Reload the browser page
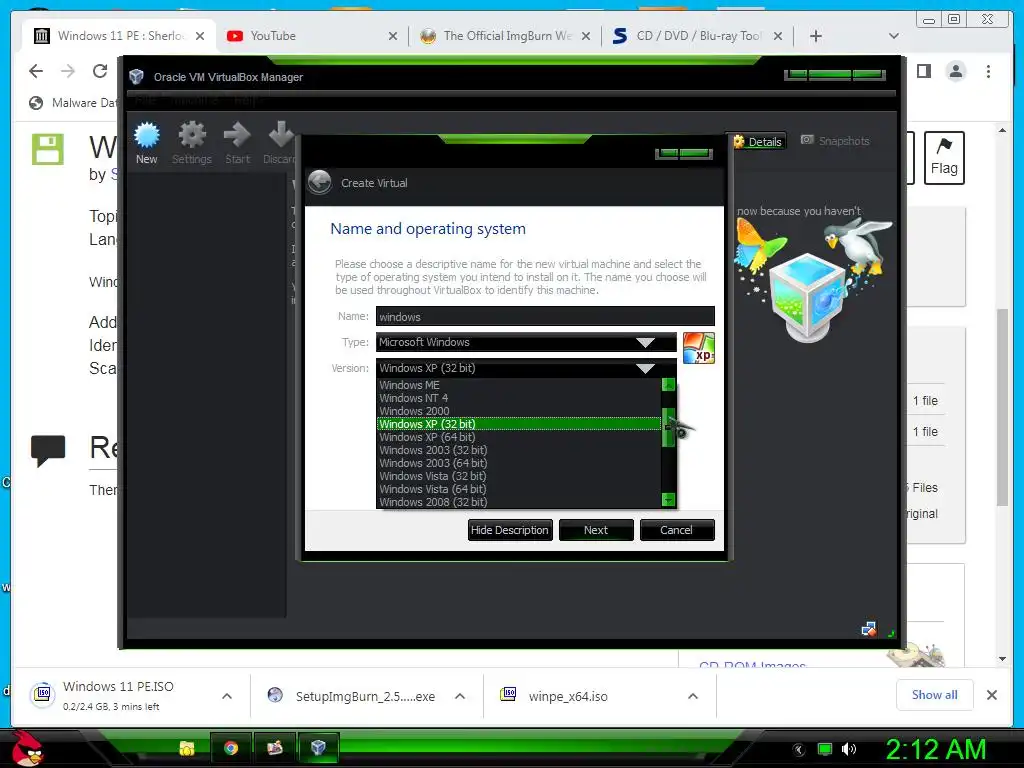 [x=100, y=71]
